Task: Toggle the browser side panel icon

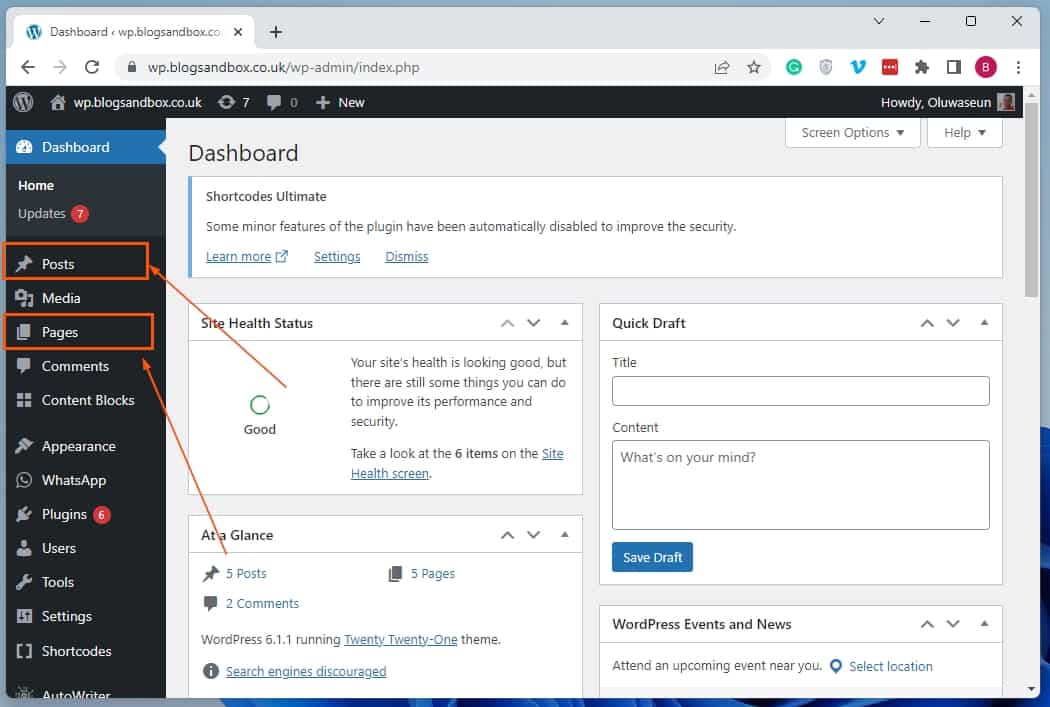Action: tap(954, 67)
